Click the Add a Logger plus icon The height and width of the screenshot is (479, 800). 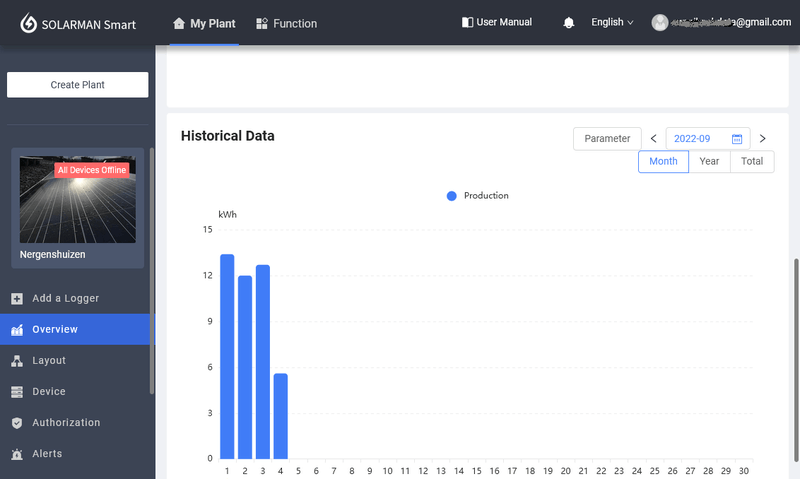coord(17,298)
